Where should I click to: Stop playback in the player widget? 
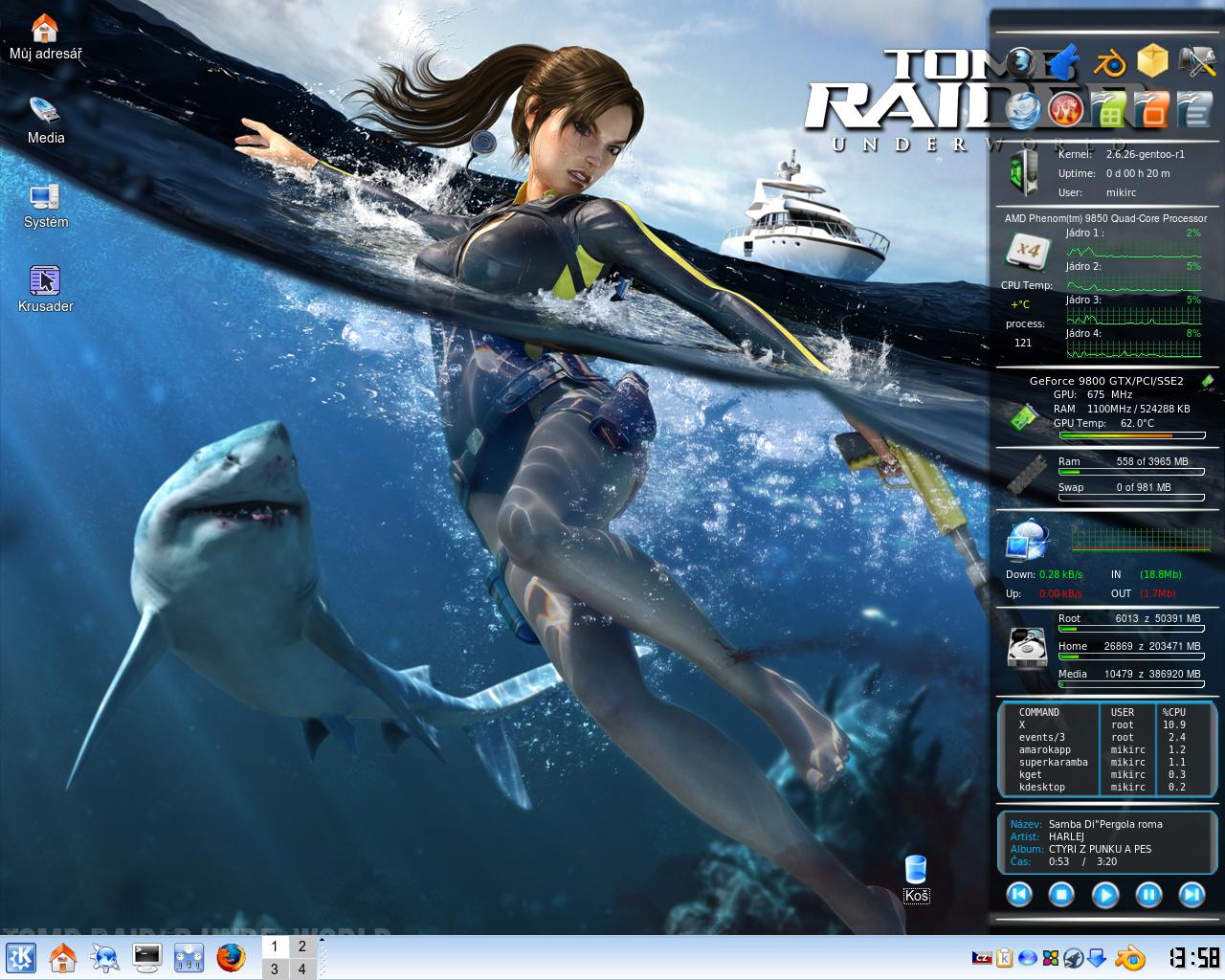point(1061,895)
